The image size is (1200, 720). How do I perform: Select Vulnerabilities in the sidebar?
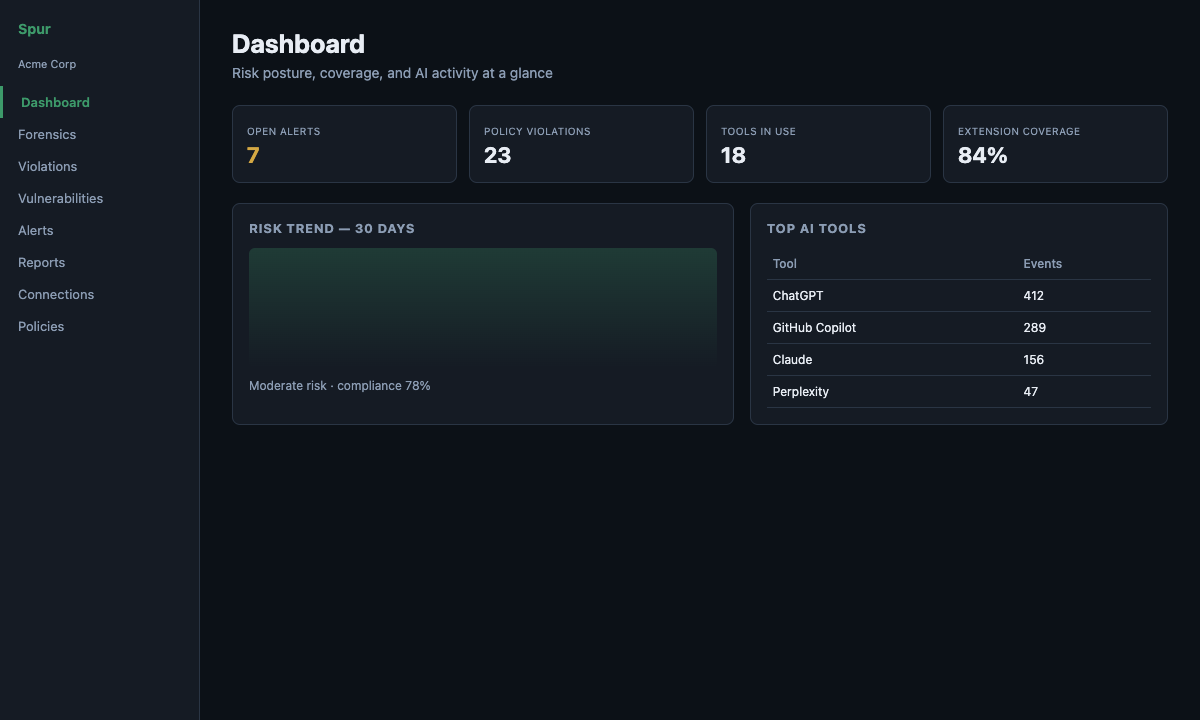(x=100, y=198)
